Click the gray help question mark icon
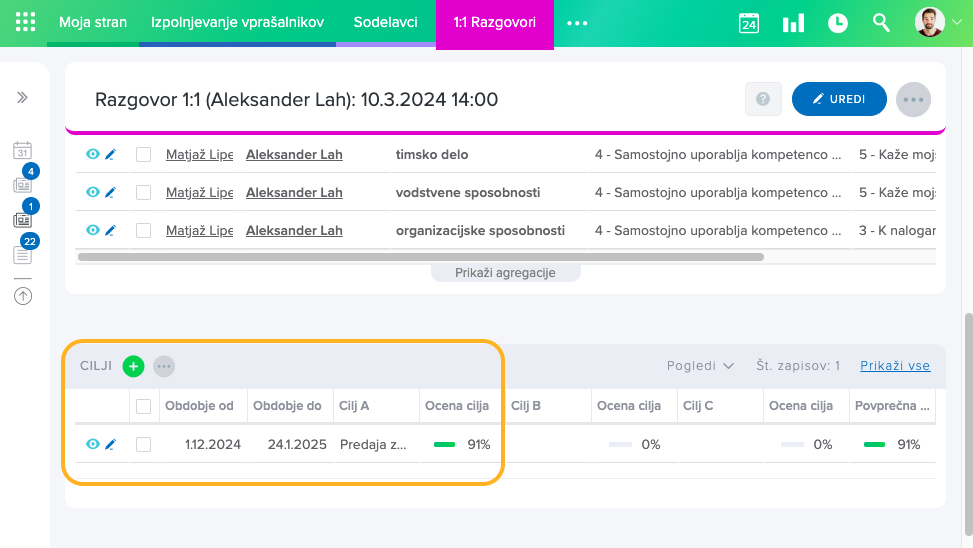The image size is (973, 548). tap(763, 99)
